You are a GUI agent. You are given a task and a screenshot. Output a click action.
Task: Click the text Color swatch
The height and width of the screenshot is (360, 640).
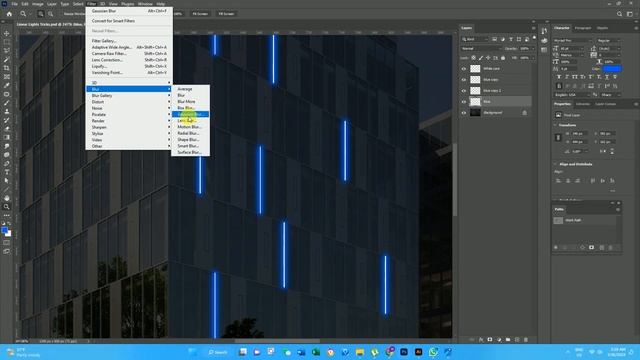click(612, 69)
